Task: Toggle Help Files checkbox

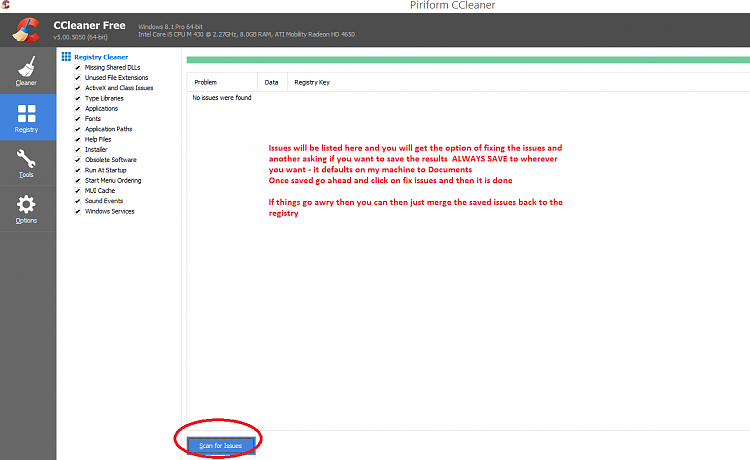Action: 77,139
